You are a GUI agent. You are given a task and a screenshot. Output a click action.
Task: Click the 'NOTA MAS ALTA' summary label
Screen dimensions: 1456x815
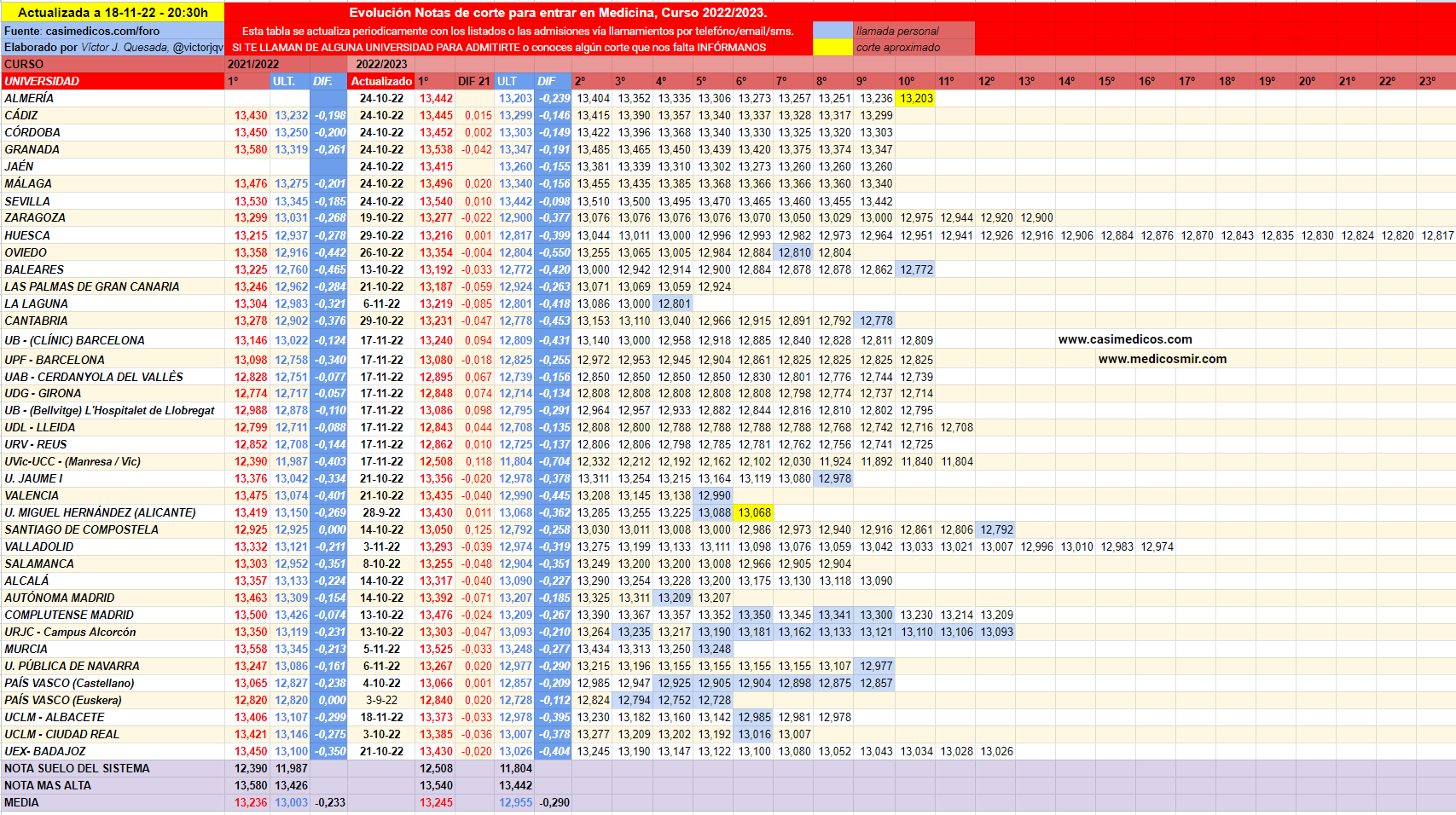[x=113, y=785]
